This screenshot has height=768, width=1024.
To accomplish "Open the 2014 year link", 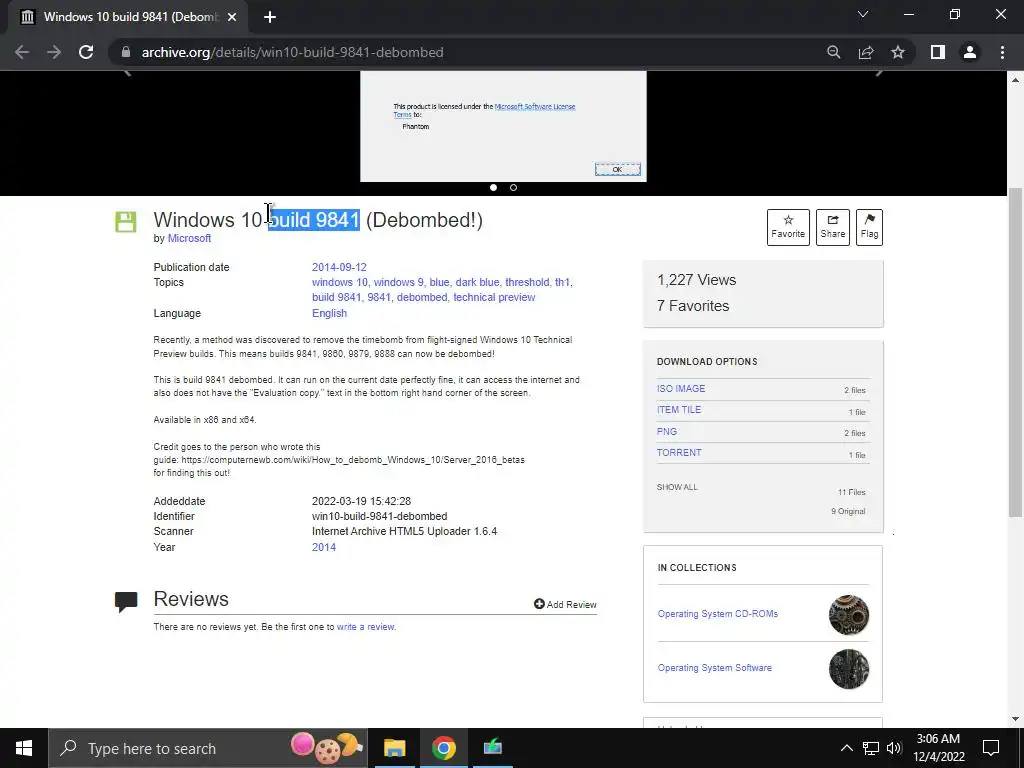I will tap(324, 547).
